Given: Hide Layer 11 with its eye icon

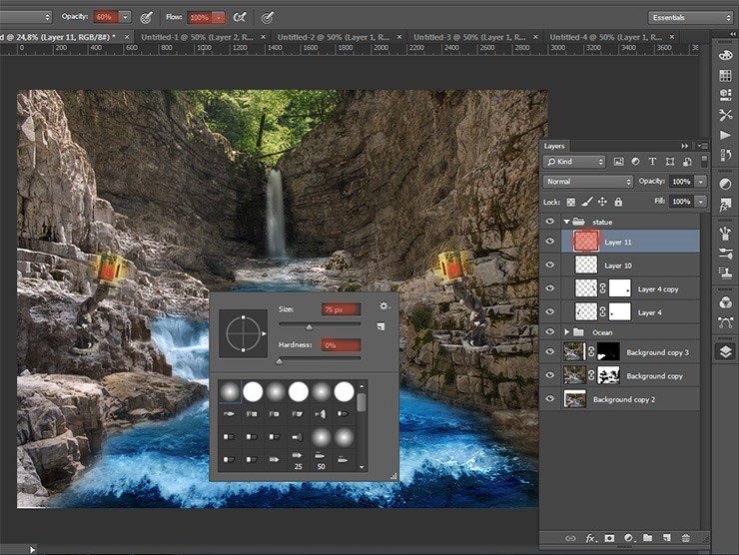Looking at the screenshot, I should (x=550, y=242).
